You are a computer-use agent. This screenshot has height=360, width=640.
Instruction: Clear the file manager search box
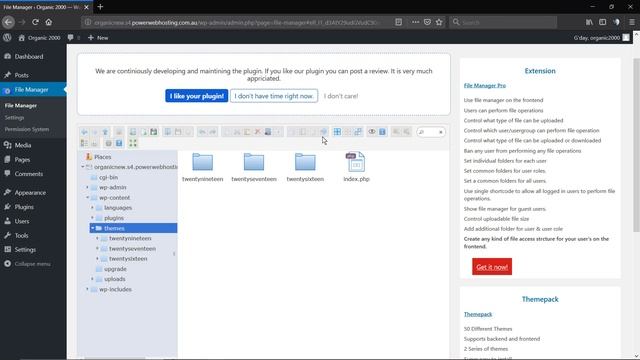click(x=440, y=132)
